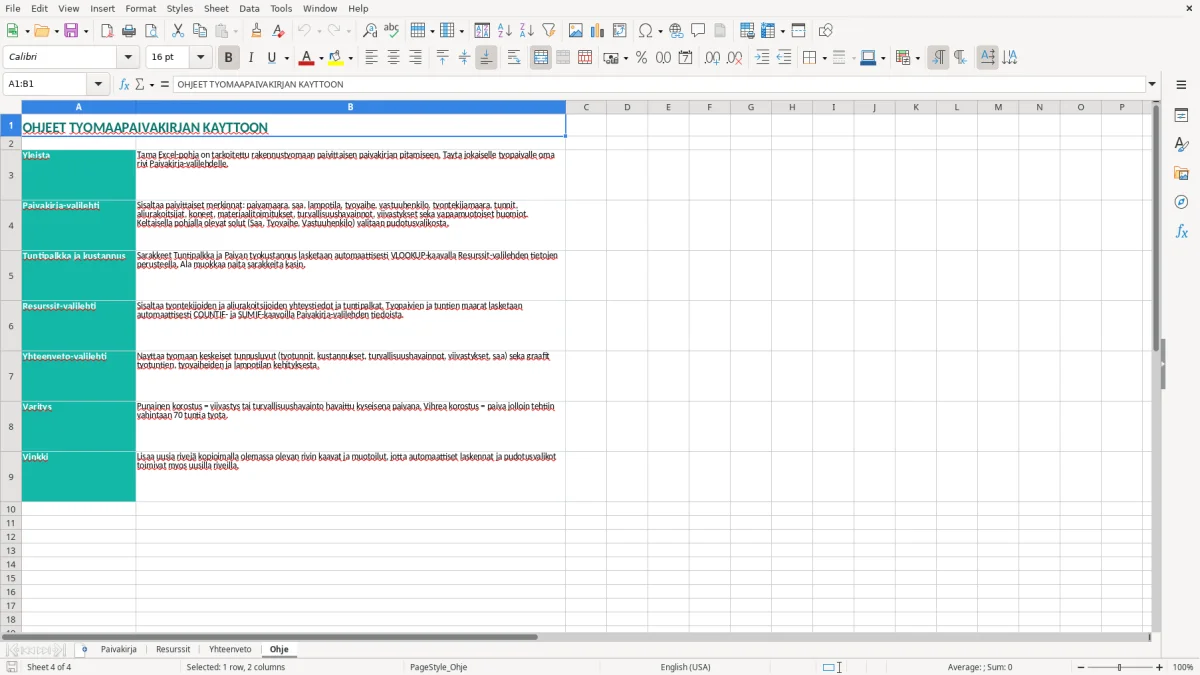Viewport: 1200px width, 675px height.
Task: Open Find & Replace
Action: [370, 31]
